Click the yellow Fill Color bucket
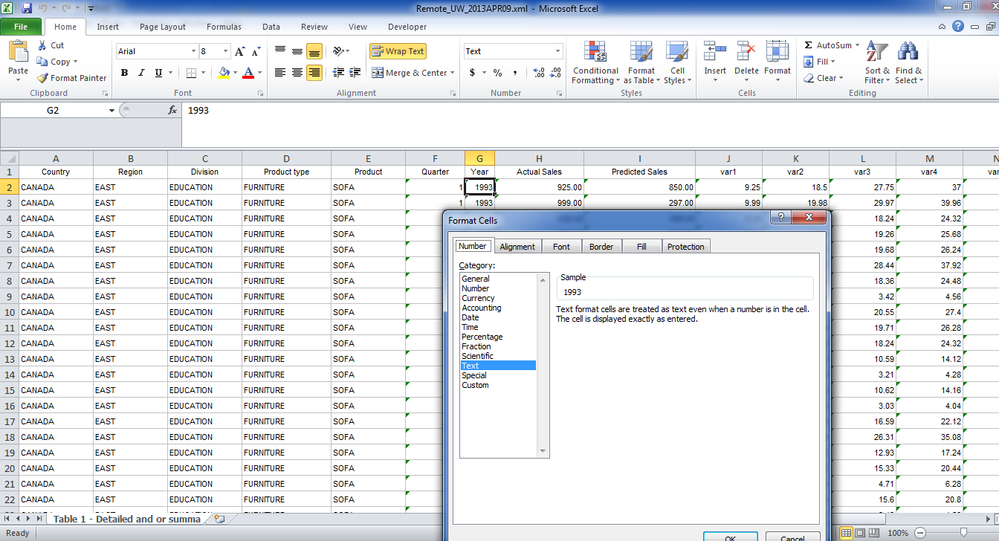 pos(223,73)
